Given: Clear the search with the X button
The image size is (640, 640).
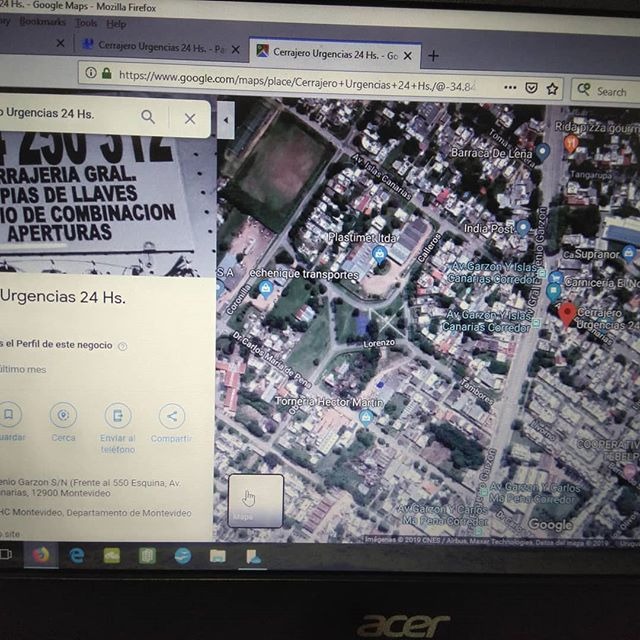Looking at the screenshot, I should [190, 118].
